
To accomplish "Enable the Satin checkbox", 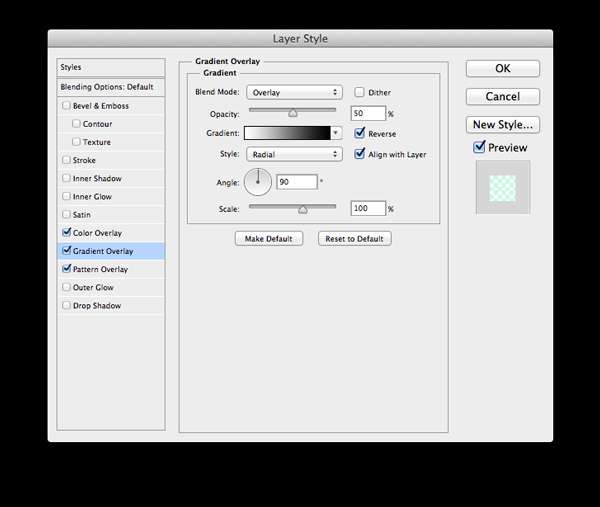I will tap(66, 214).
